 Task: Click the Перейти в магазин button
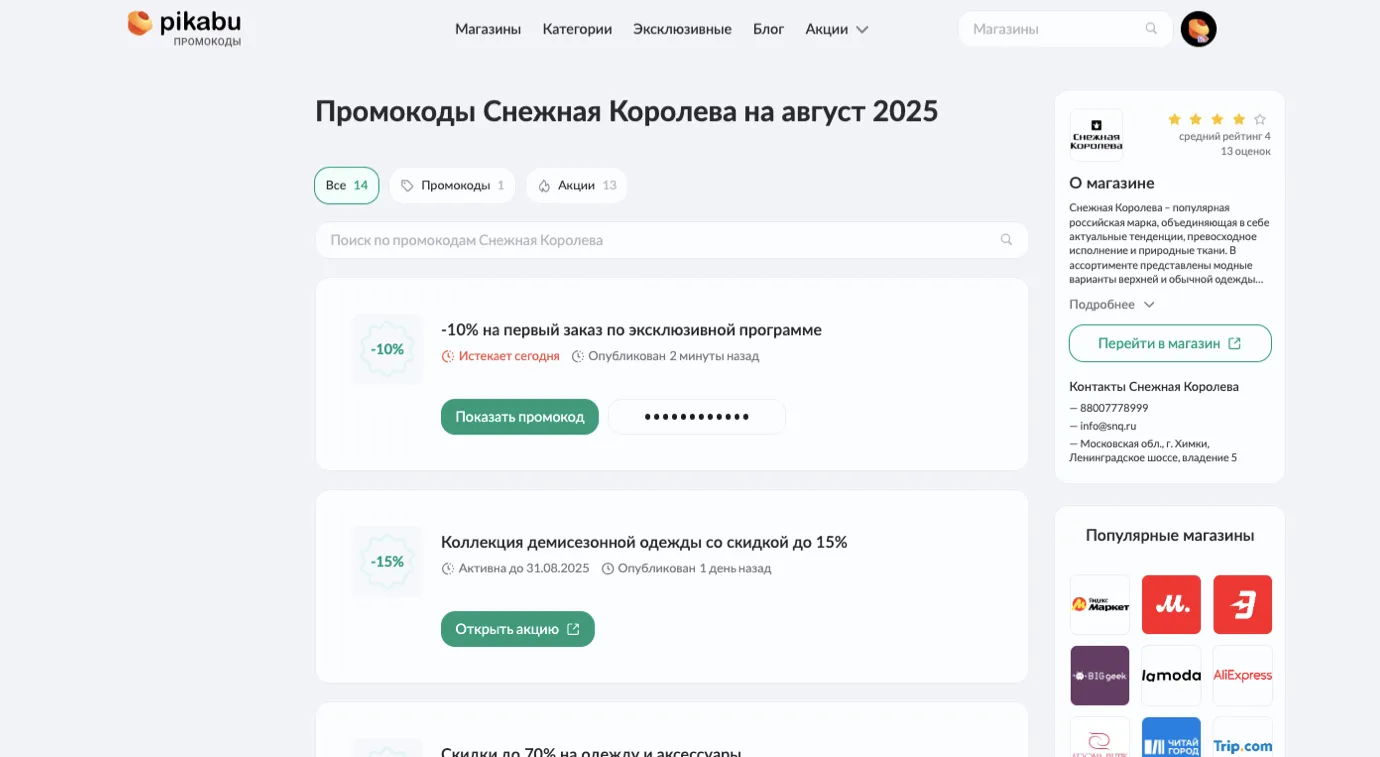(1169, 343)
